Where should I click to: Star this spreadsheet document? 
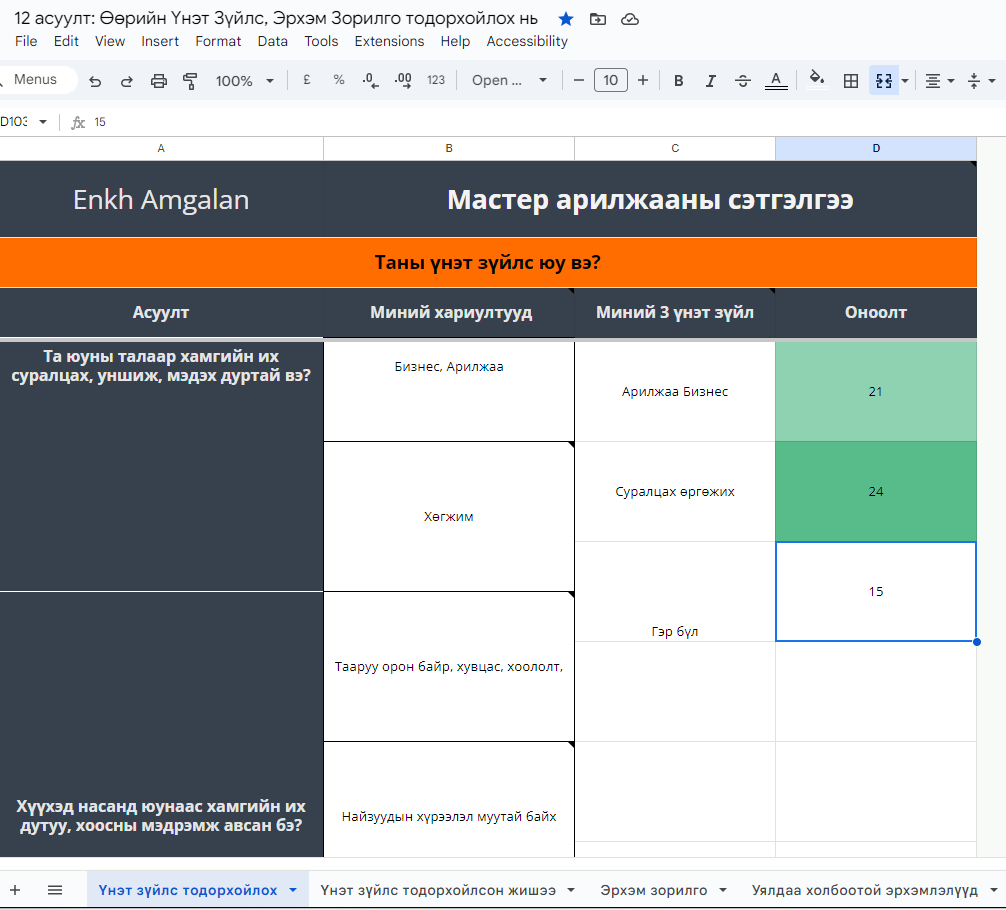(565, 19)
